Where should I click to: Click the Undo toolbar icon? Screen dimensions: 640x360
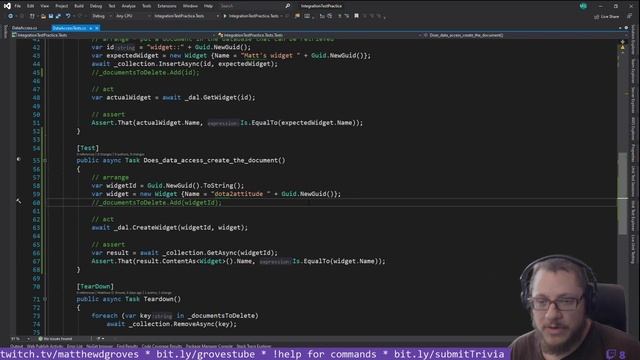pos(68,16)
